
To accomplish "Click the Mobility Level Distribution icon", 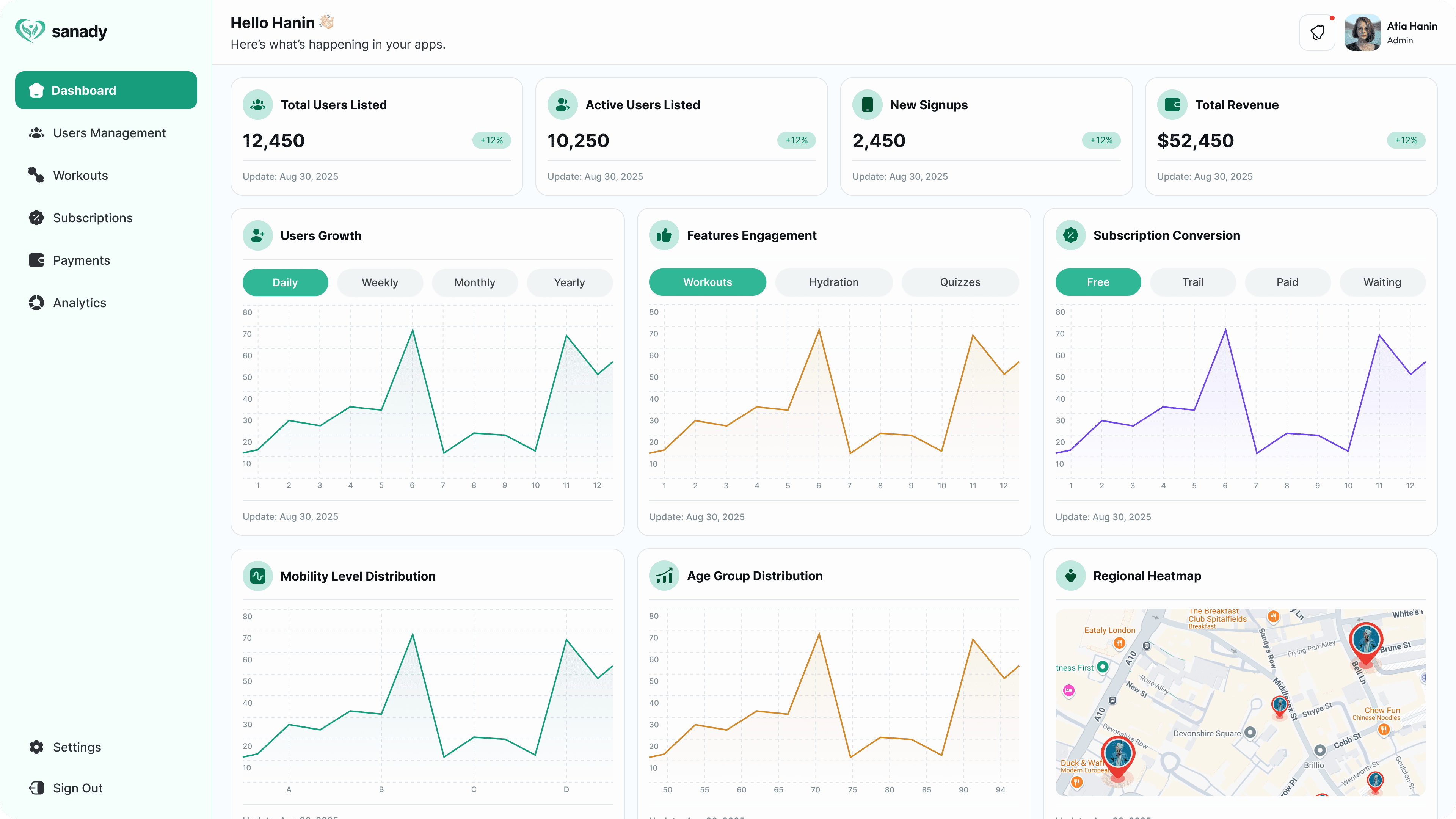I will 258,576.
